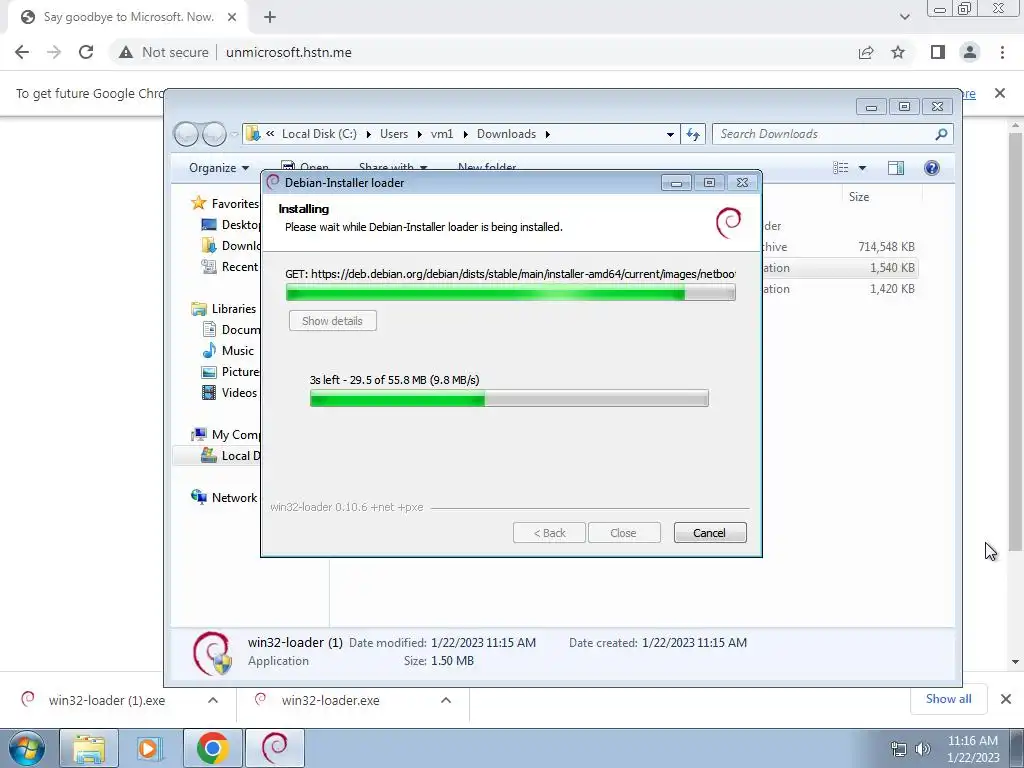Open Chrome tab search chevron

tap(904, 17)
